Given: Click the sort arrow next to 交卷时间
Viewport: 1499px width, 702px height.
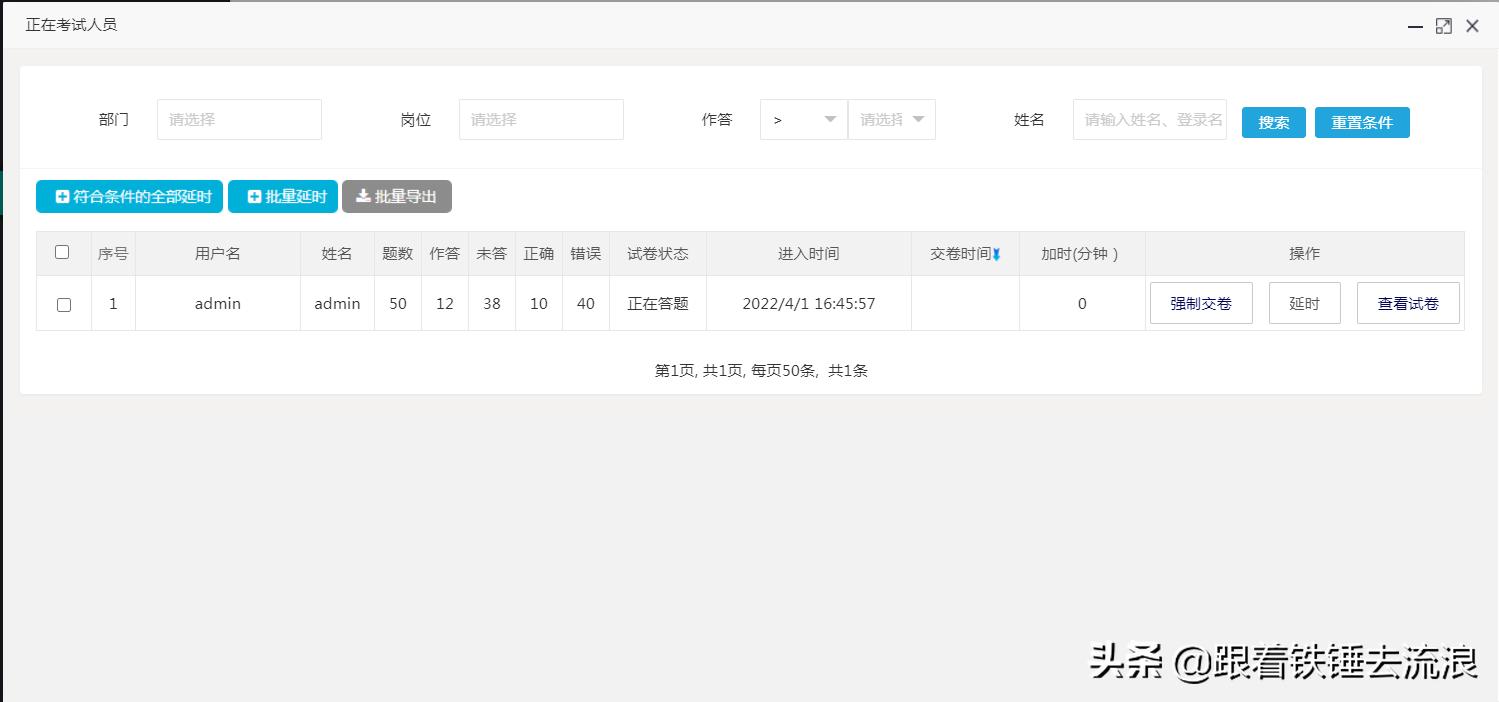Looking at the screenshot, I should (998, 253).
